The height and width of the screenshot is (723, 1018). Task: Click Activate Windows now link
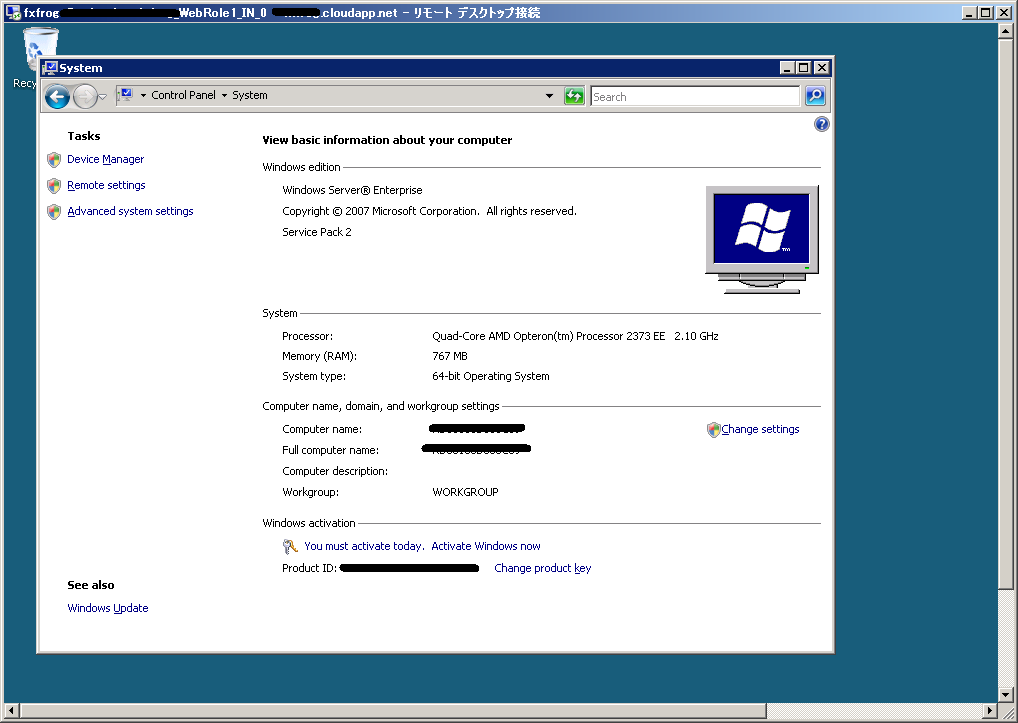click(x=485, y=547)
